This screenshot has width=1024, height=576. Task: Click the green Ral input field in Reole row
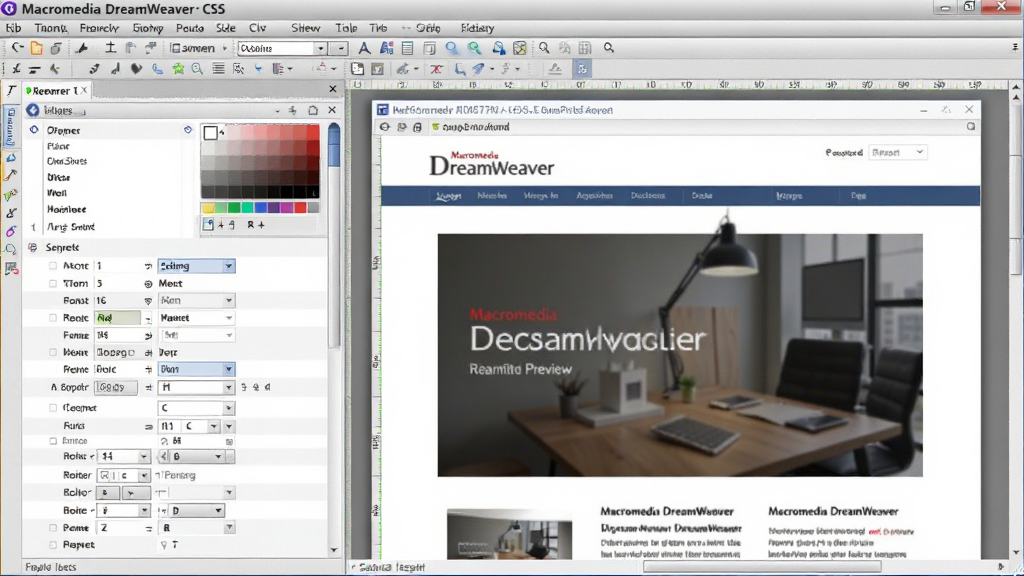[117, 318]
